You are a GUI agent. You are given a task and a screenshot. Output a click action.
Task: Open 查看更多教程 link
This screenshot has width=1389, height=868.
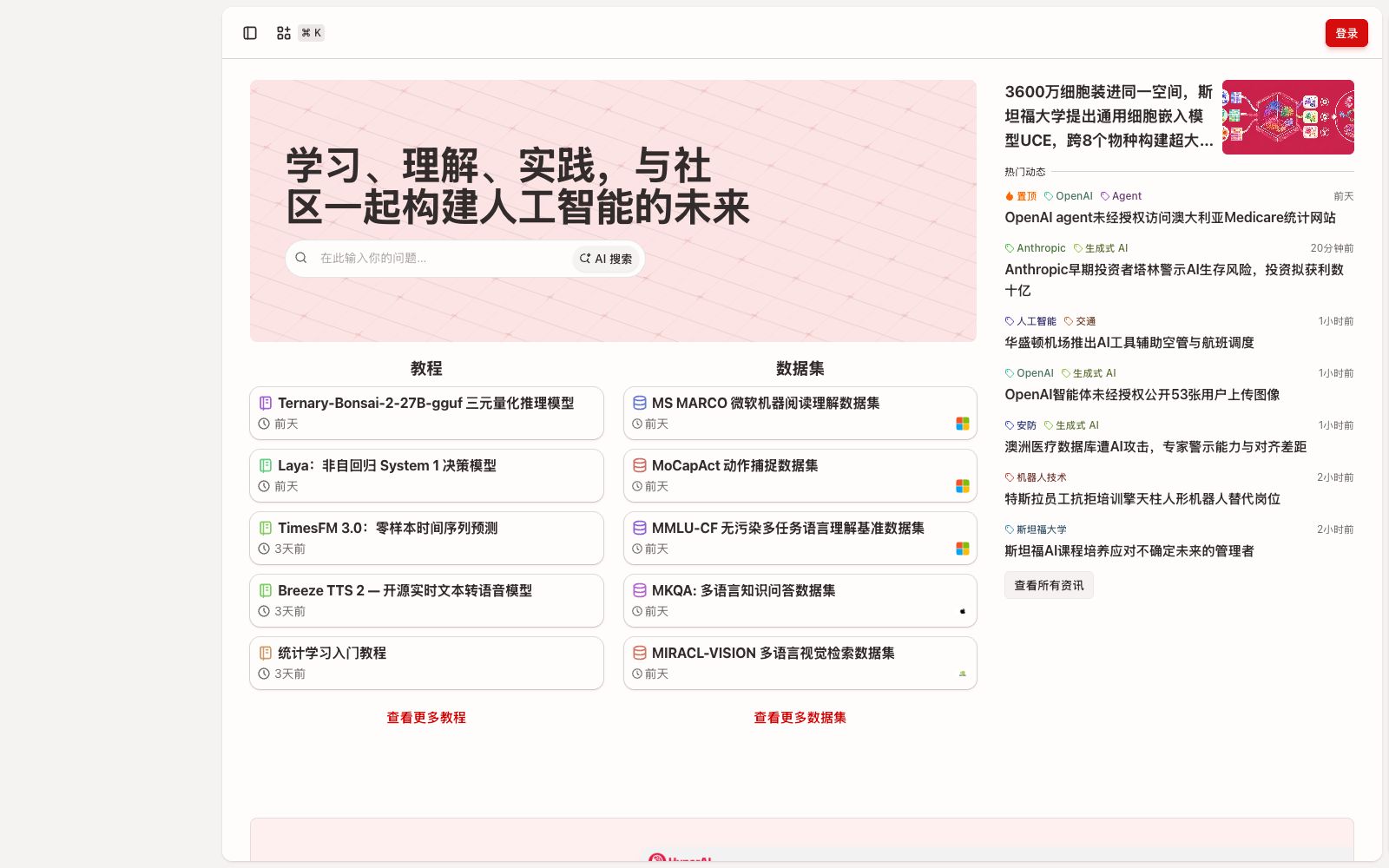426,717
